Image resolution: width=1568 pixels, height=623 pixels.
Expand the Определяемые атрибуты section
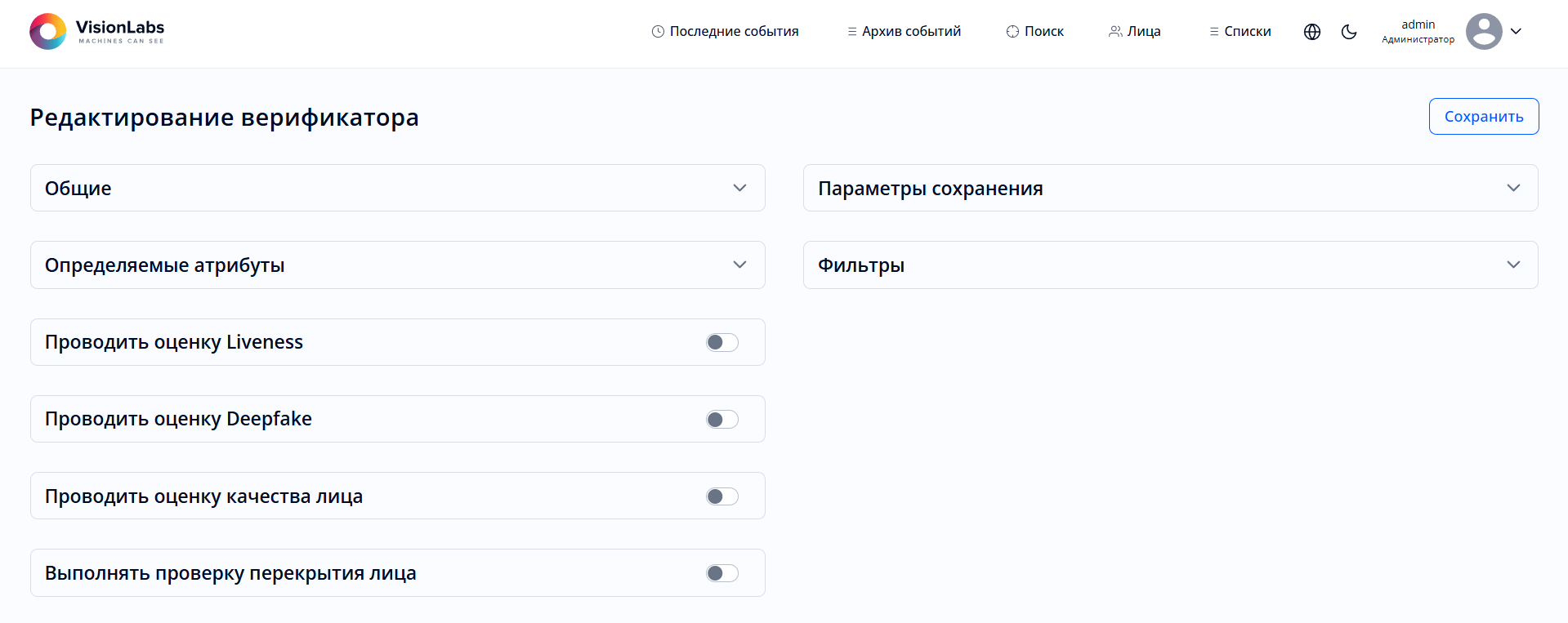pos(739,265)
